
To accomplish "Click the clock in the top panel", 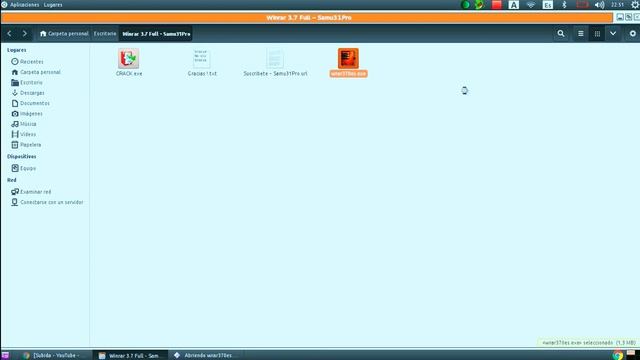I will point(617,5).
